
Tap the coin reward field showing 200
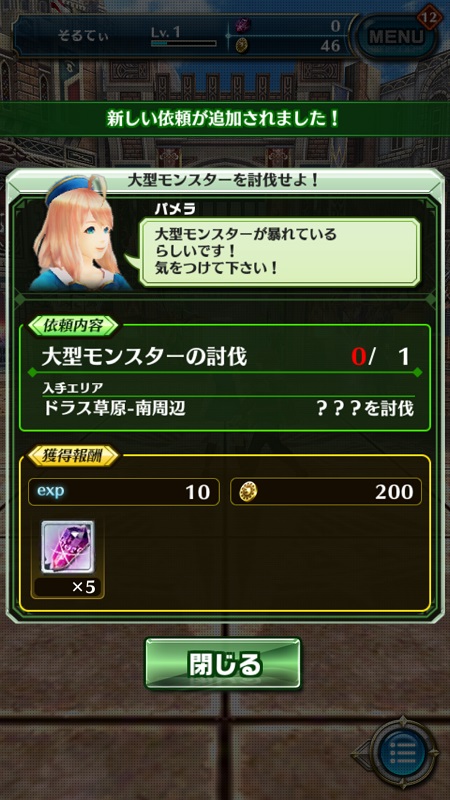[x=326, y=492]
